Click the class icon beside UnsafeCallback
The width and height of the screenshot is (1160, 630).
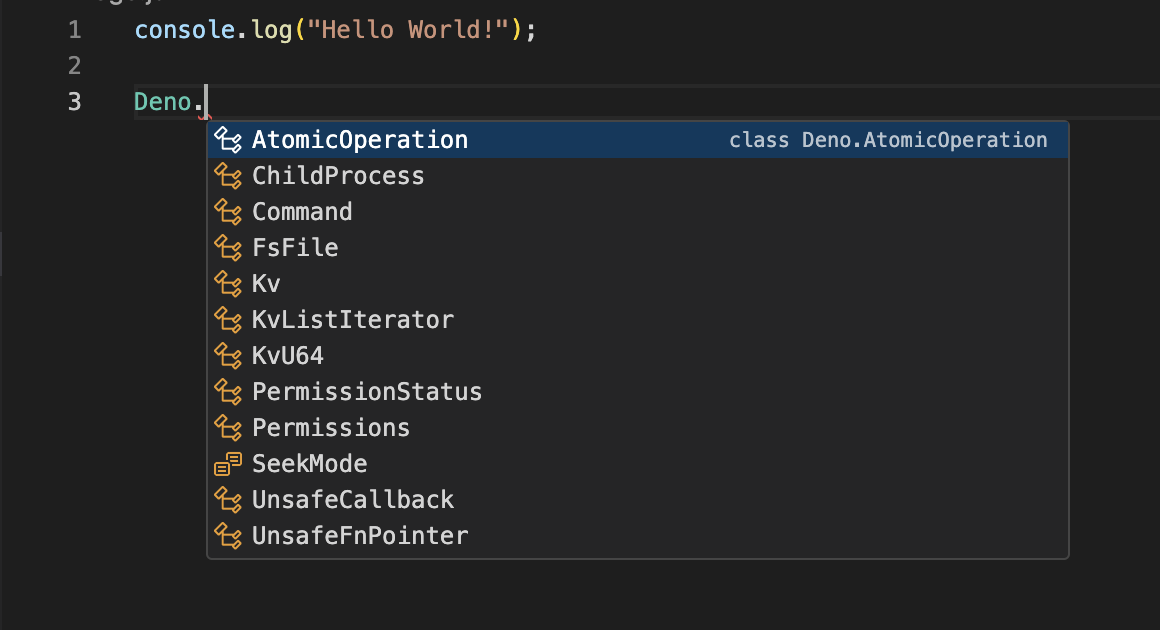pos(229,500)
